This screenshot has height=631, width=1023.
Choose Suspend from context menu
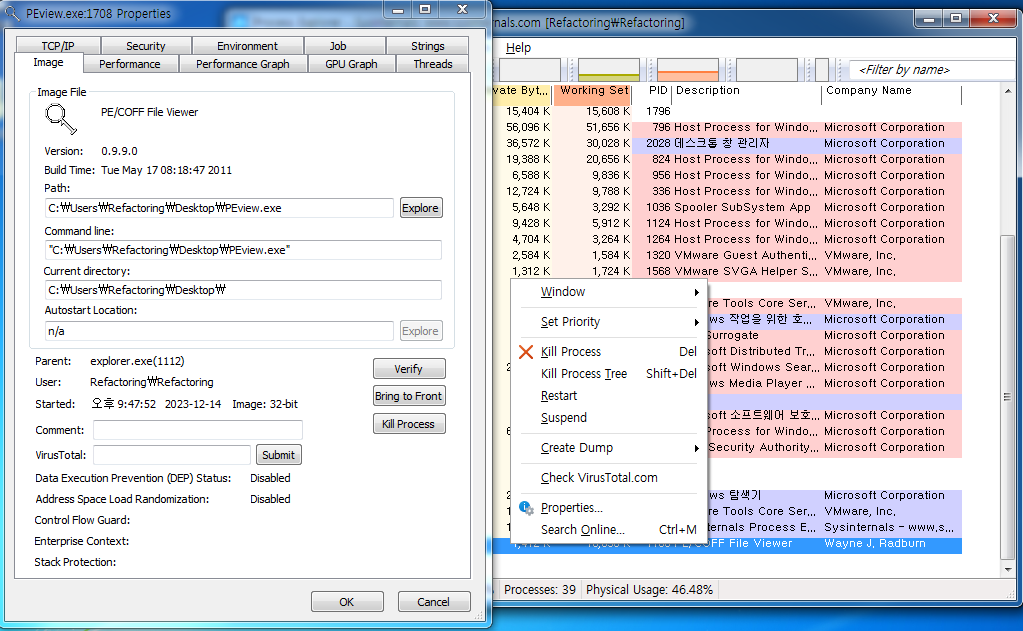609,418
